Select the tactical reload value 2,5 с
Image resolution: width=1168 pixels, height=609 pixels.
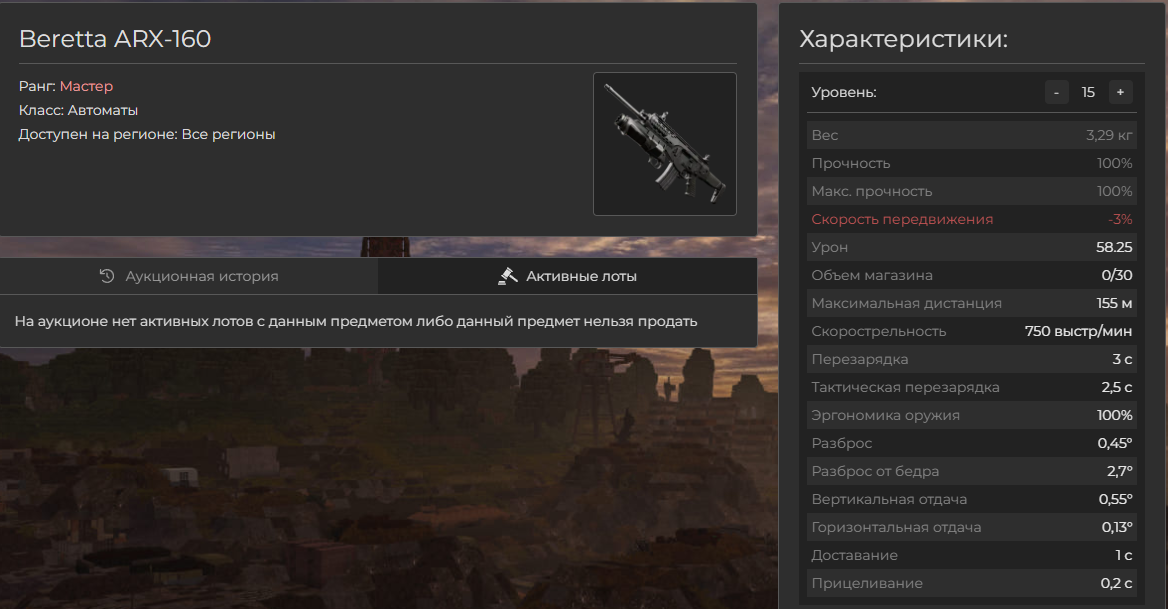pyautogui.click(x=1117, y=387)
